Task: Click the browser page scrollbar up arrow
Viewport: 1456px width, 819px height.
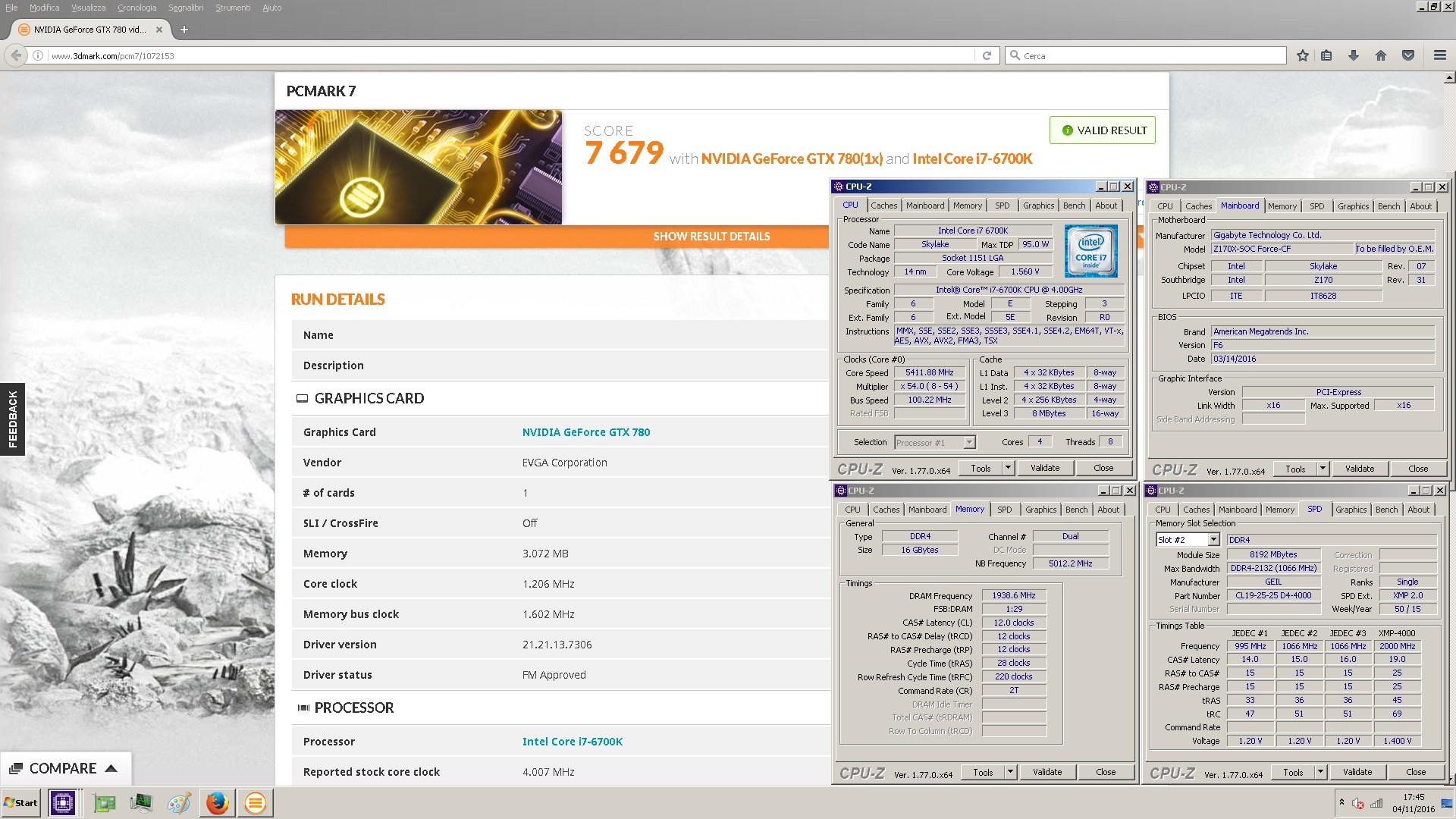Action: [x=1449, y=77]
